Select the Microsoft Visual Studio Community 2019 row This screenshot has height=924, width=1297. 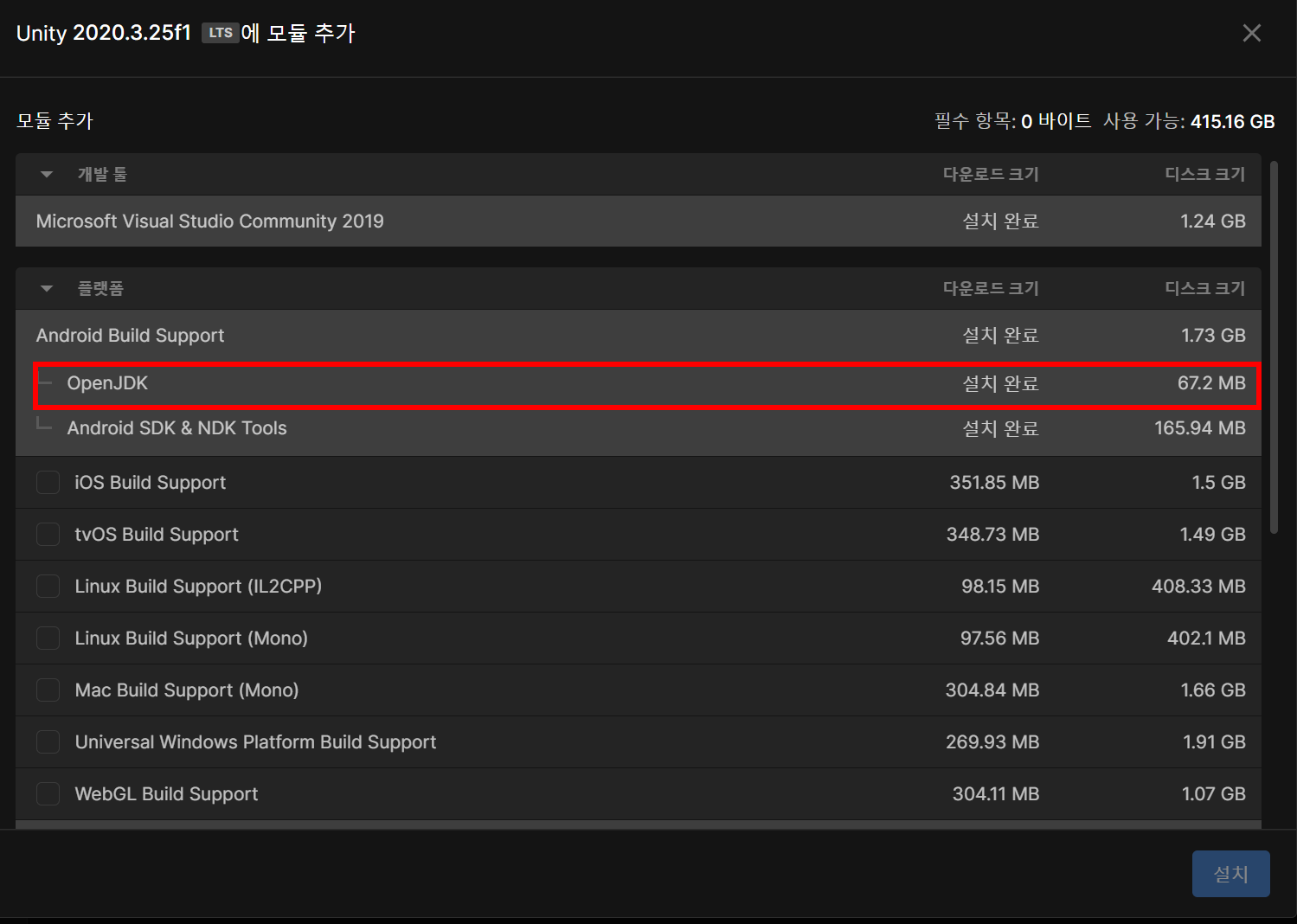(639, 221)
